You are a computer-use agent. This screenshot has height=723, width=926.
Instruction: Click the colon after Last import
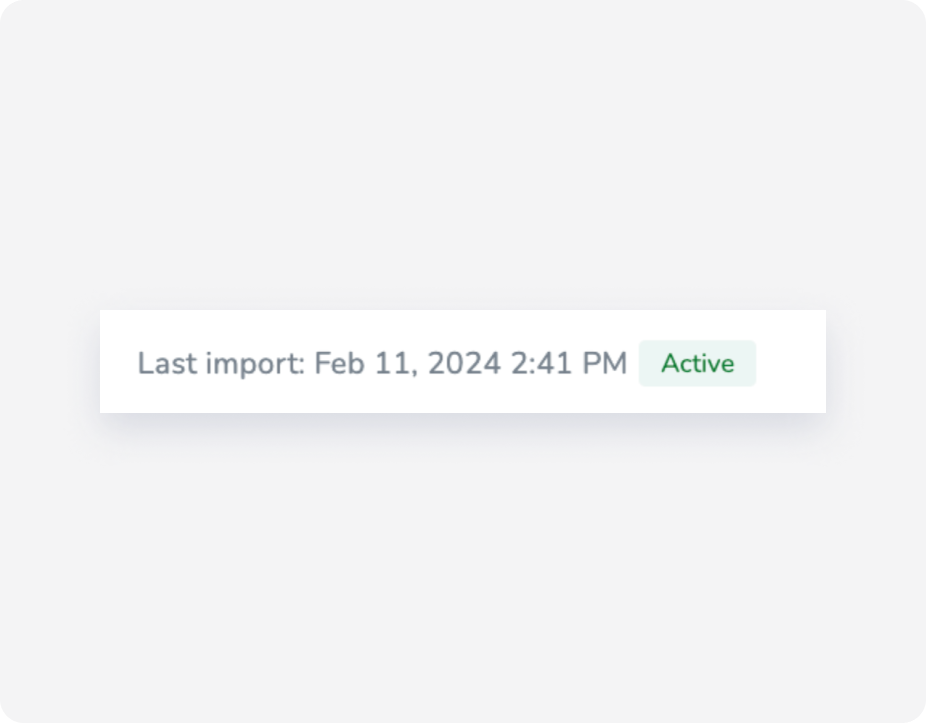(x=302, y=364)
